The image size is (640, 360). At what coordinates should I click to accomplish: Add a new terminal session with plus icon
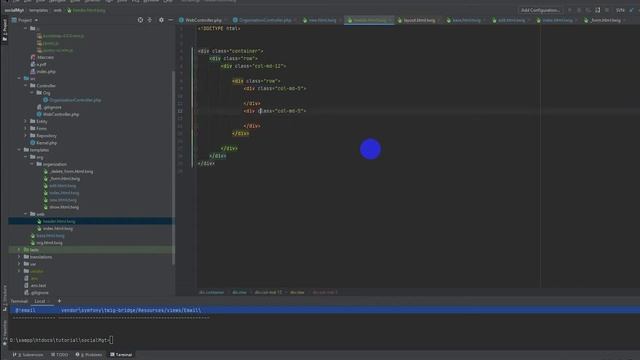coord(60,301)
